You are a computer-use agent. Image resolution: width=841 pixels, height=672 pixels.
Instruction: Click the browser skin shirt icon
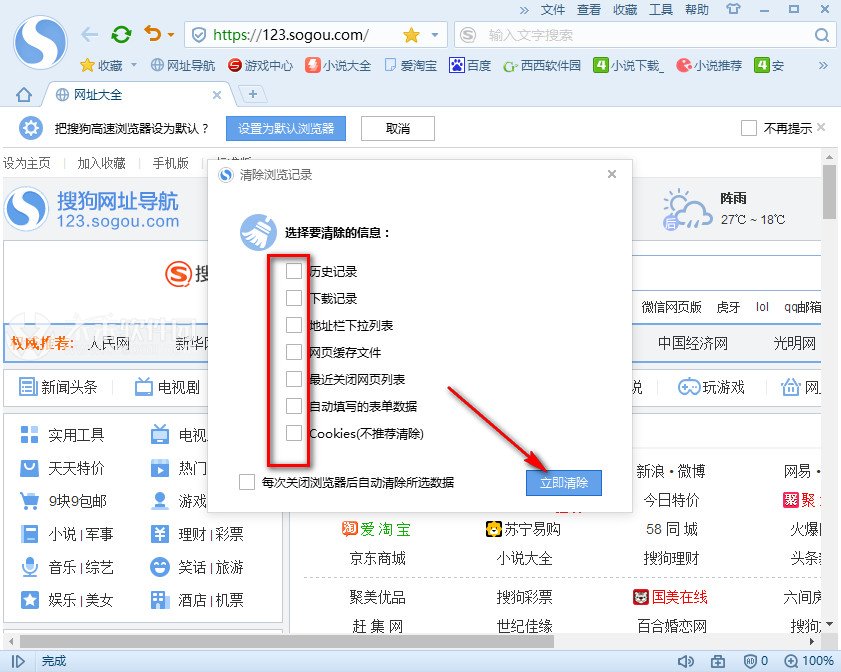pyautogui.click(x=733, y=10)
